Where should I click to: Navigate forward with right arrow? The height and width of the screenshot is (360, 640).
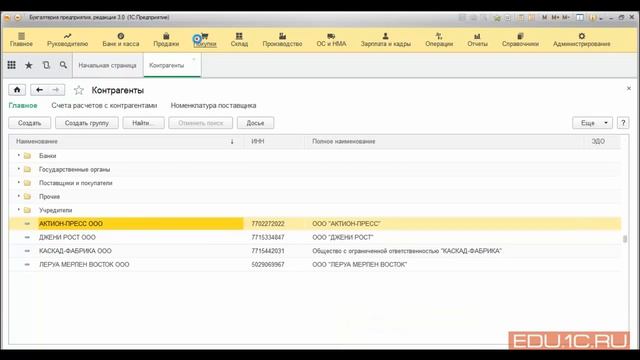56,90
